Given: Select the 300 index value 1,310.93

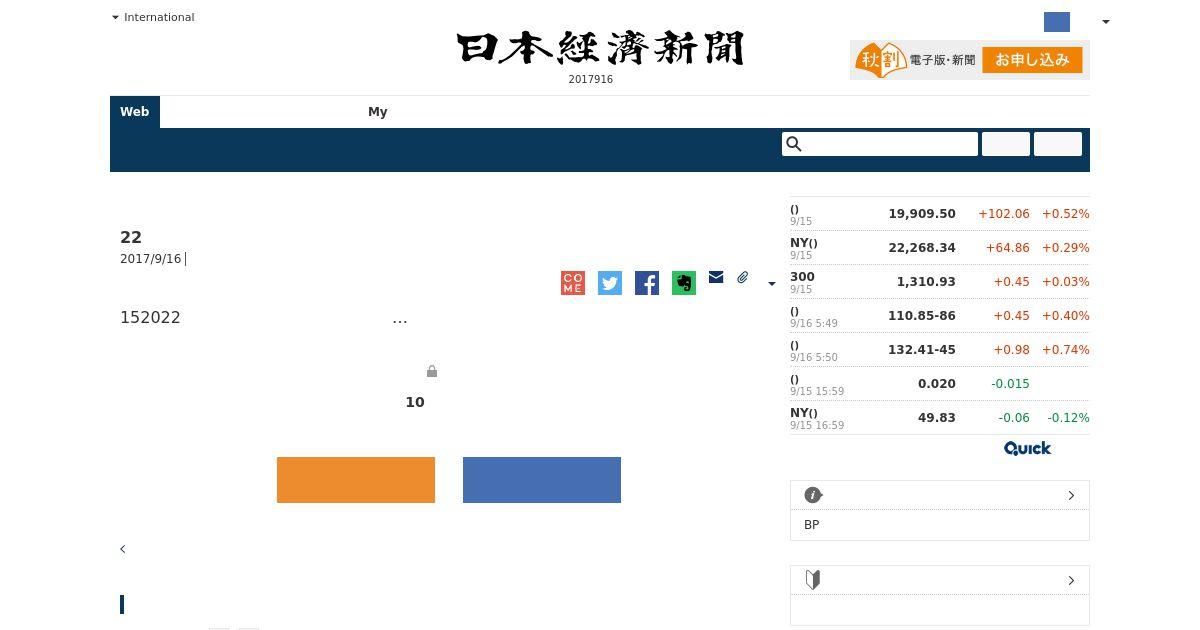Looking at the screenshot, I should pyautogui.click(x=926, y=282).
